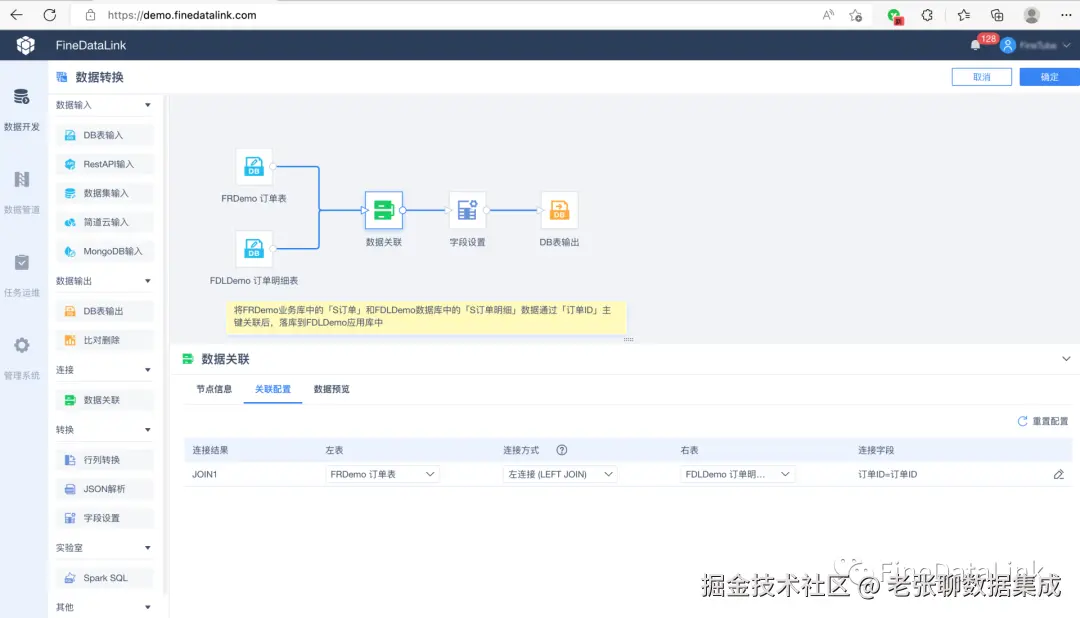Viewport: 1080px width, 618px height.
Task: Select 数据集输入 component
Action: point(105,193)
